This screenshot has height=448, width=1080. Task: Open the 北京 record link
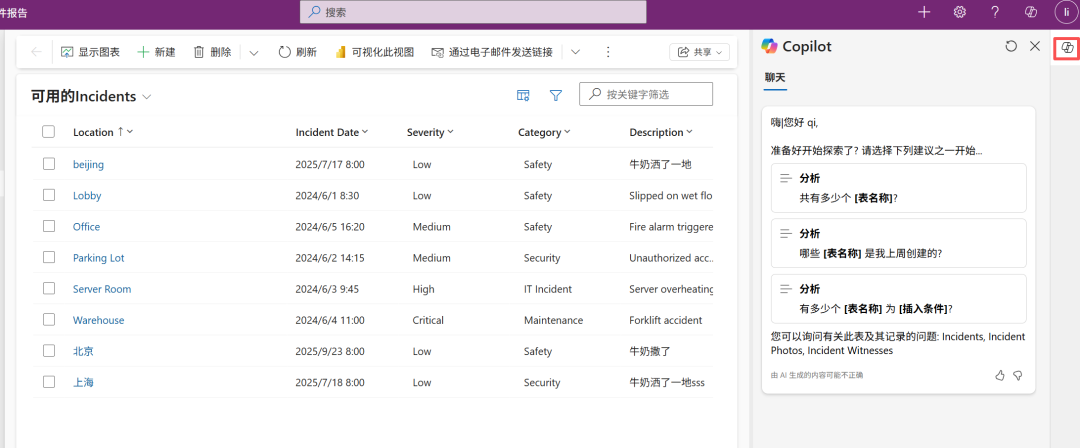(x=83, y=351)
